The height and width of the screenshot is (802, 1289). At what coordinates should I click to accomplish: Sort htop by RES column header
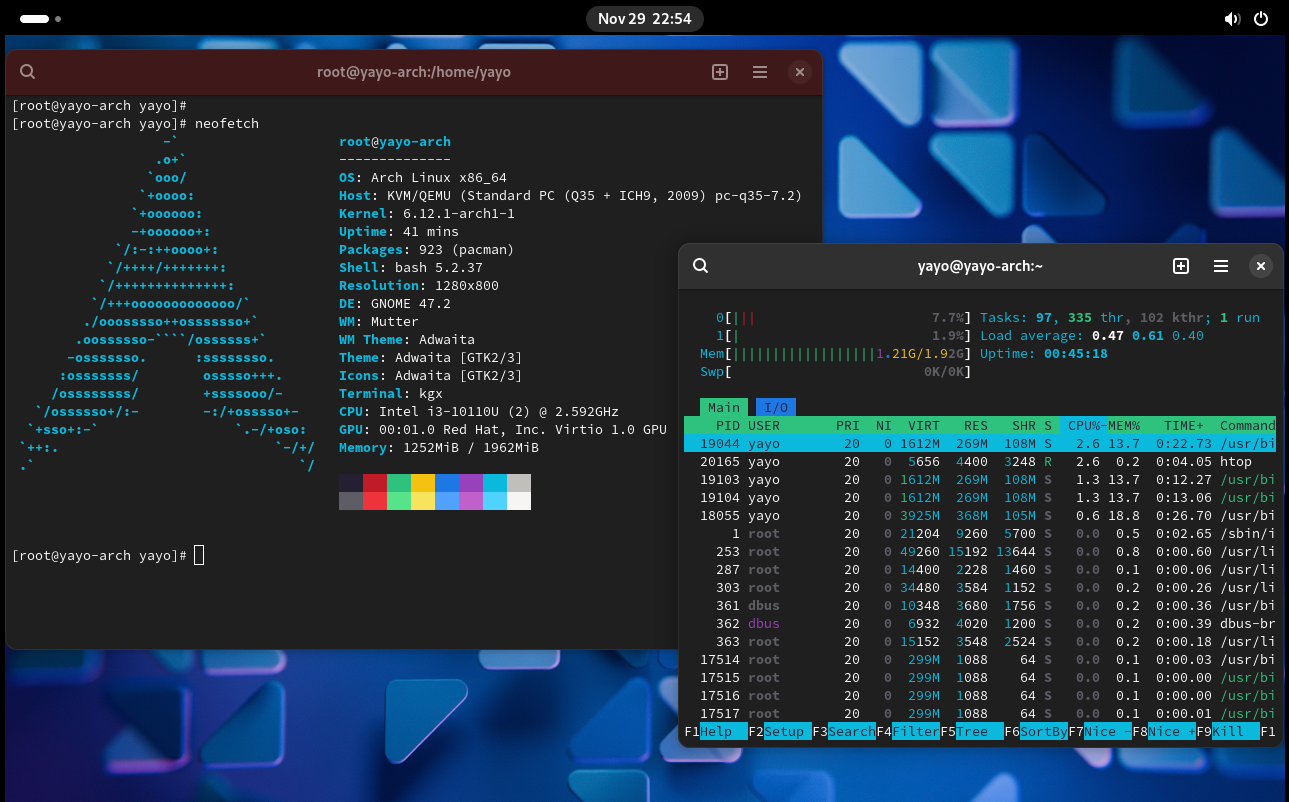tap(976, 426)
